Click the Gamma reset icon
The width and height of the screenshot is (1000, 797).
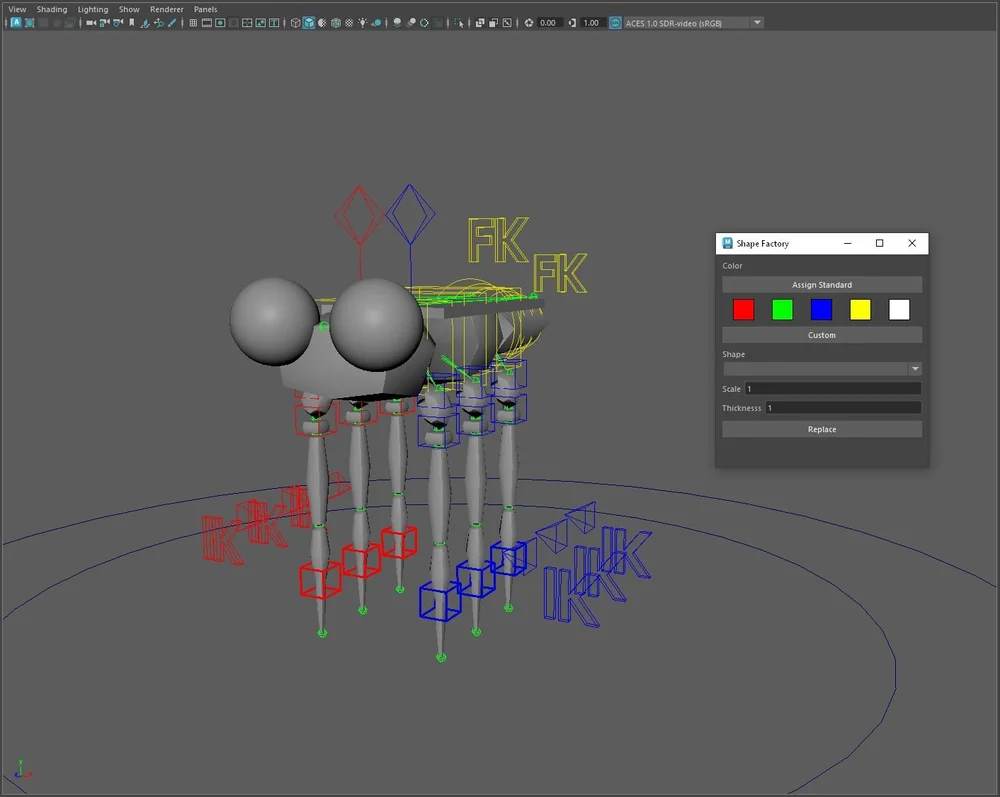click(x=572, y=23)
